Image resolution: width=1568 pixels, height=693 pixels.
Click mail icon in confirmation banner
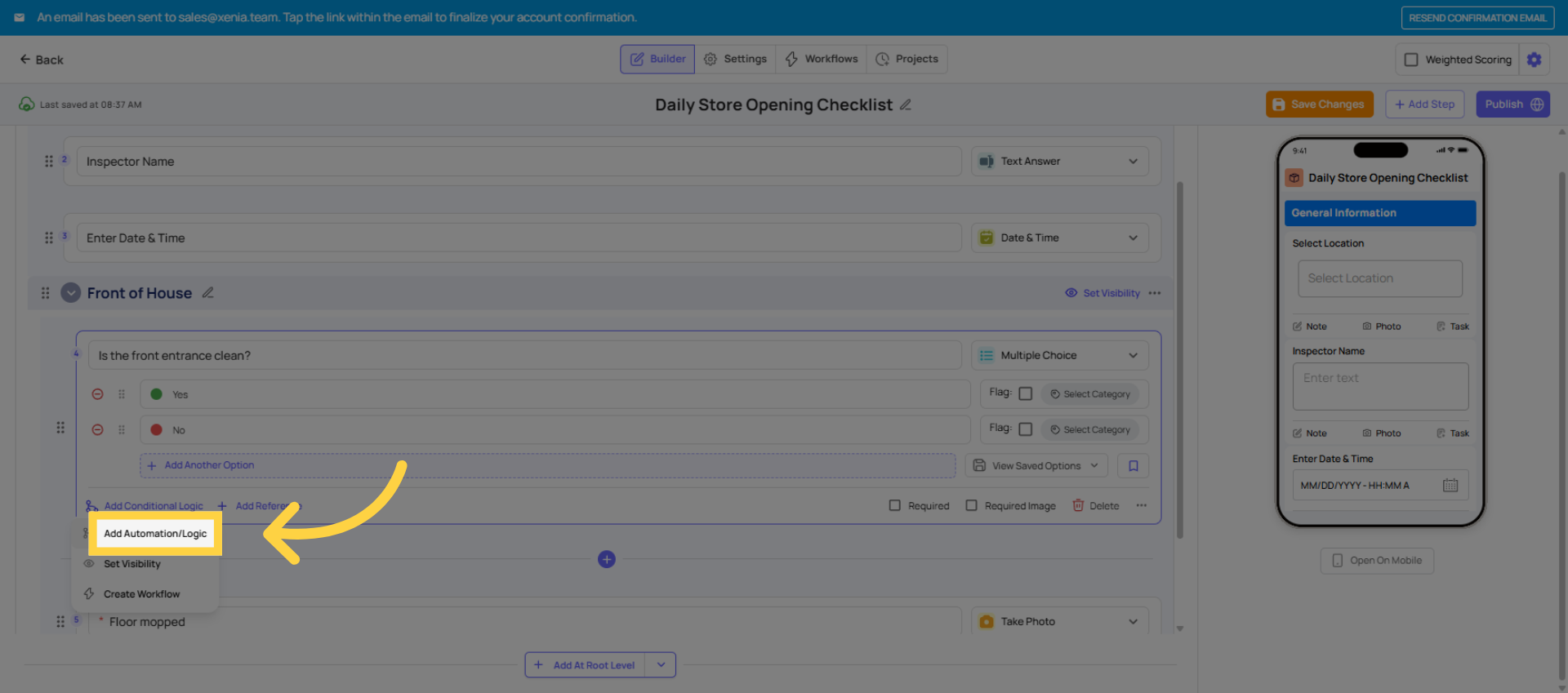pos(20,17)
